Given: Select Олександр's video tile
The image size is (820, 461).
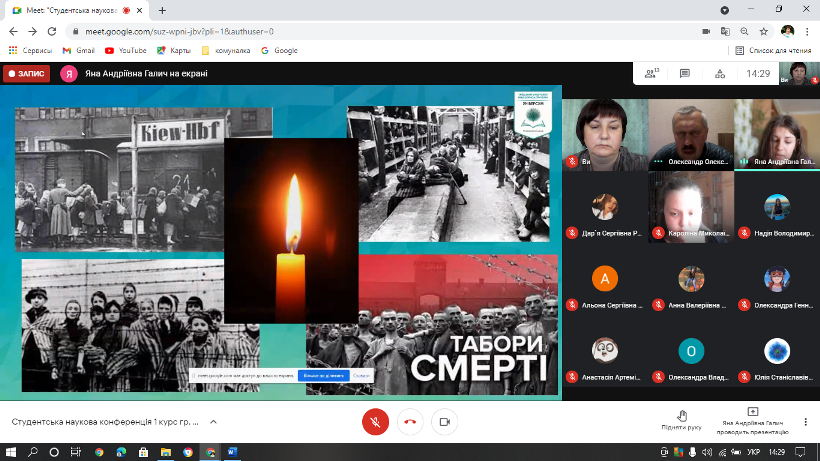Looking at the screenshot, I should coord(689,132).
